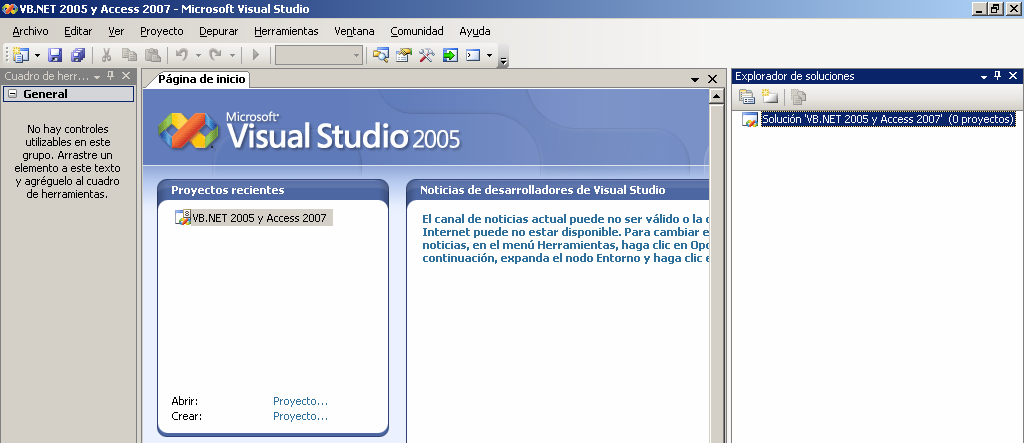Click the Command Window toolbar icon

click(473, 55)
